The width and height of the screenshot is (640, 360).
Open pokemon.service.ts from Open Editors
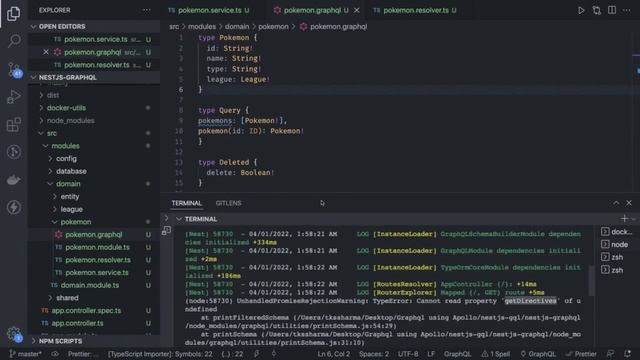[x=96, y=39]
